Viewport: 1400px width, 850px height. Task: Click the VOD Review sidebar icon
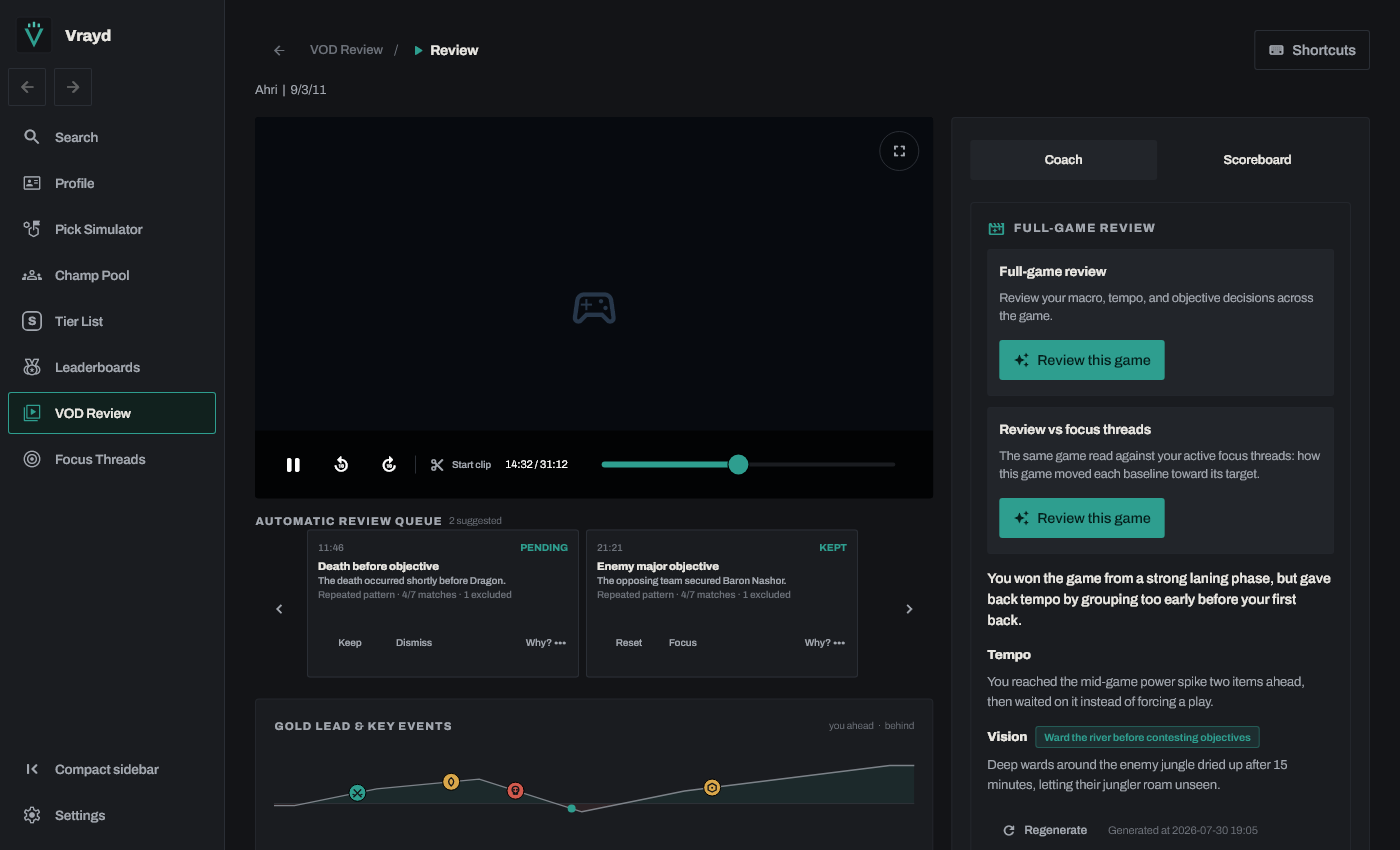tap(32, 413)
